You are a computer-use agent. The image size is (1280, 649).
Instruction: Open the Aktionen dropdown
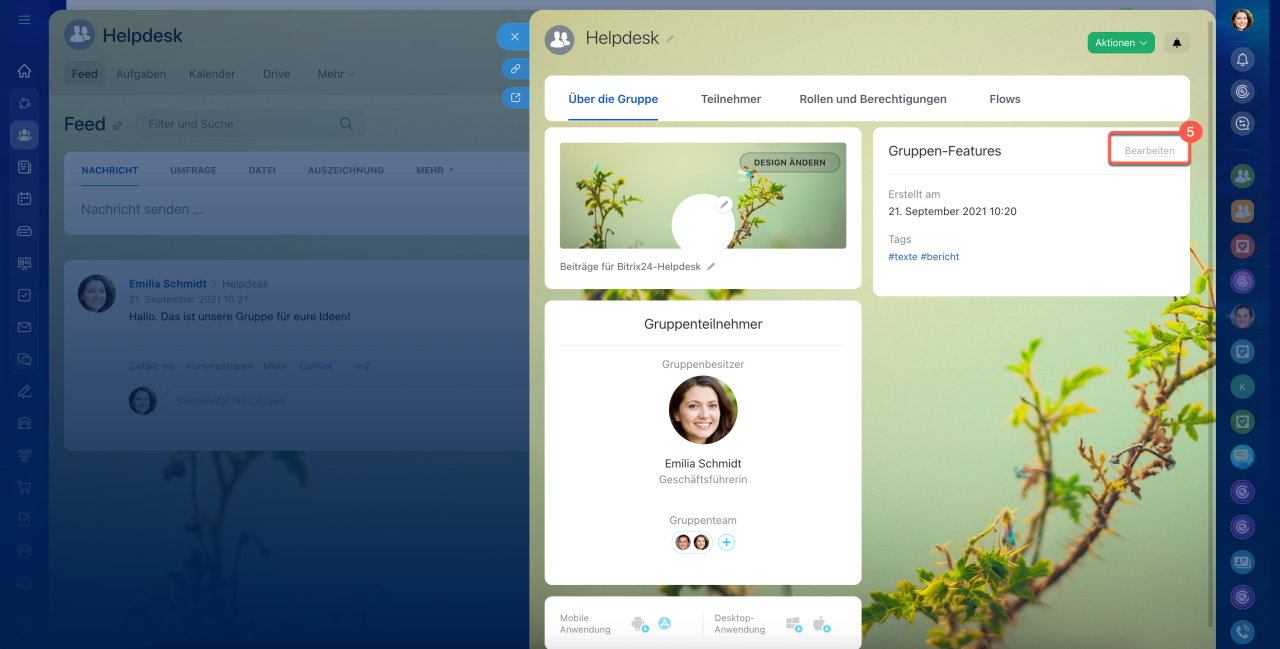(1121, 43)
